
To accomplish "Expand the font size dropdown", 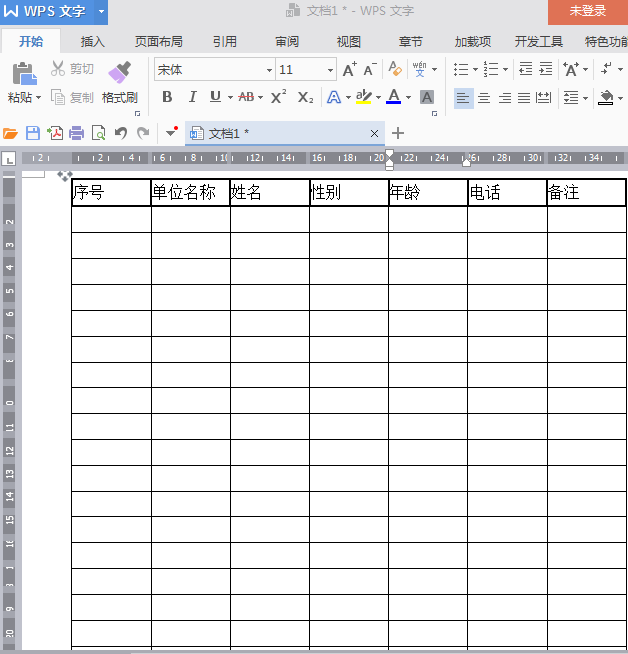I will pyautogui.click(x=330, y=70).
